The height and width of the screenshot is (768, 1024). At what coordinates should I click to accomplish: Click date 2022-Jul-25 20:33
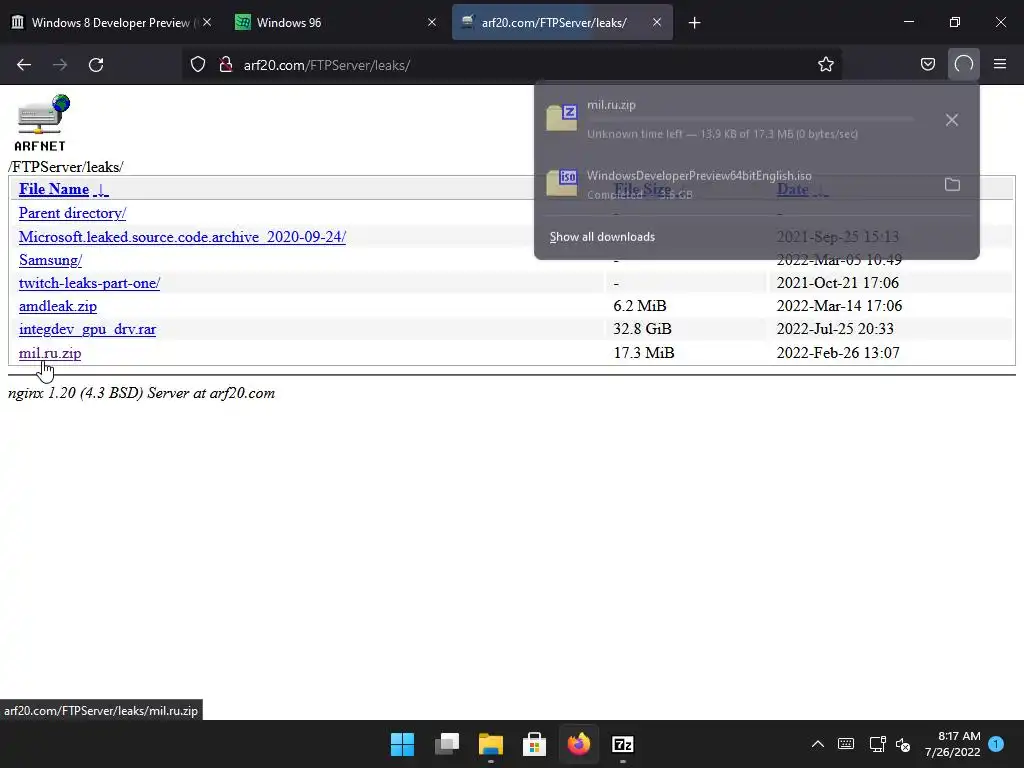point(835,329)
